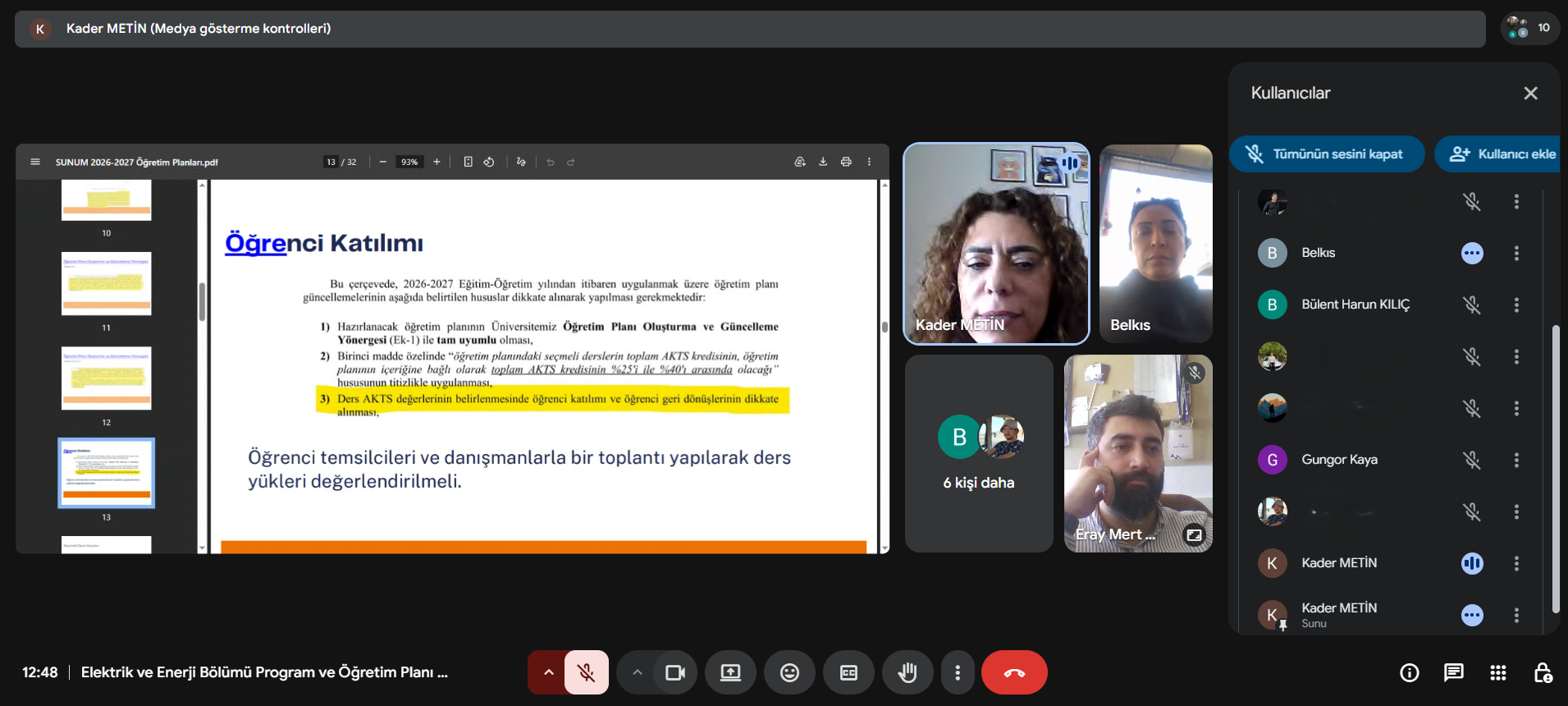Open the activities grid icon
This screenshot has height=706, width=1568.
coord(1497,673)
